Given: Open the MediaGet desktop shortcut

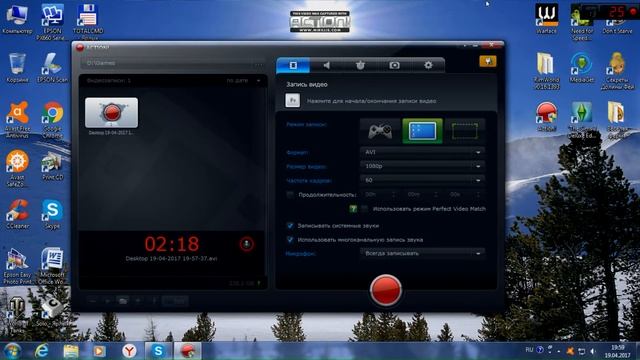Looking at the screenshot, I should (x=581, y=68).
